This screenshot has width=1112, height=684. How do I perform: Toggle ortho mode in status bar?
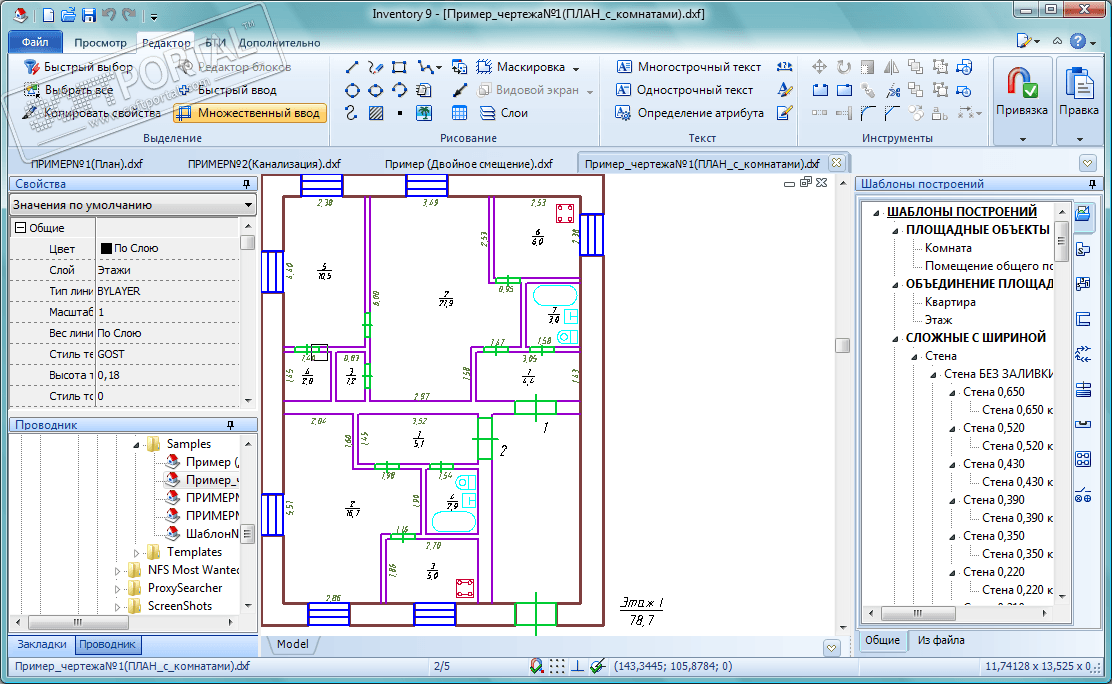pos(578,666)
